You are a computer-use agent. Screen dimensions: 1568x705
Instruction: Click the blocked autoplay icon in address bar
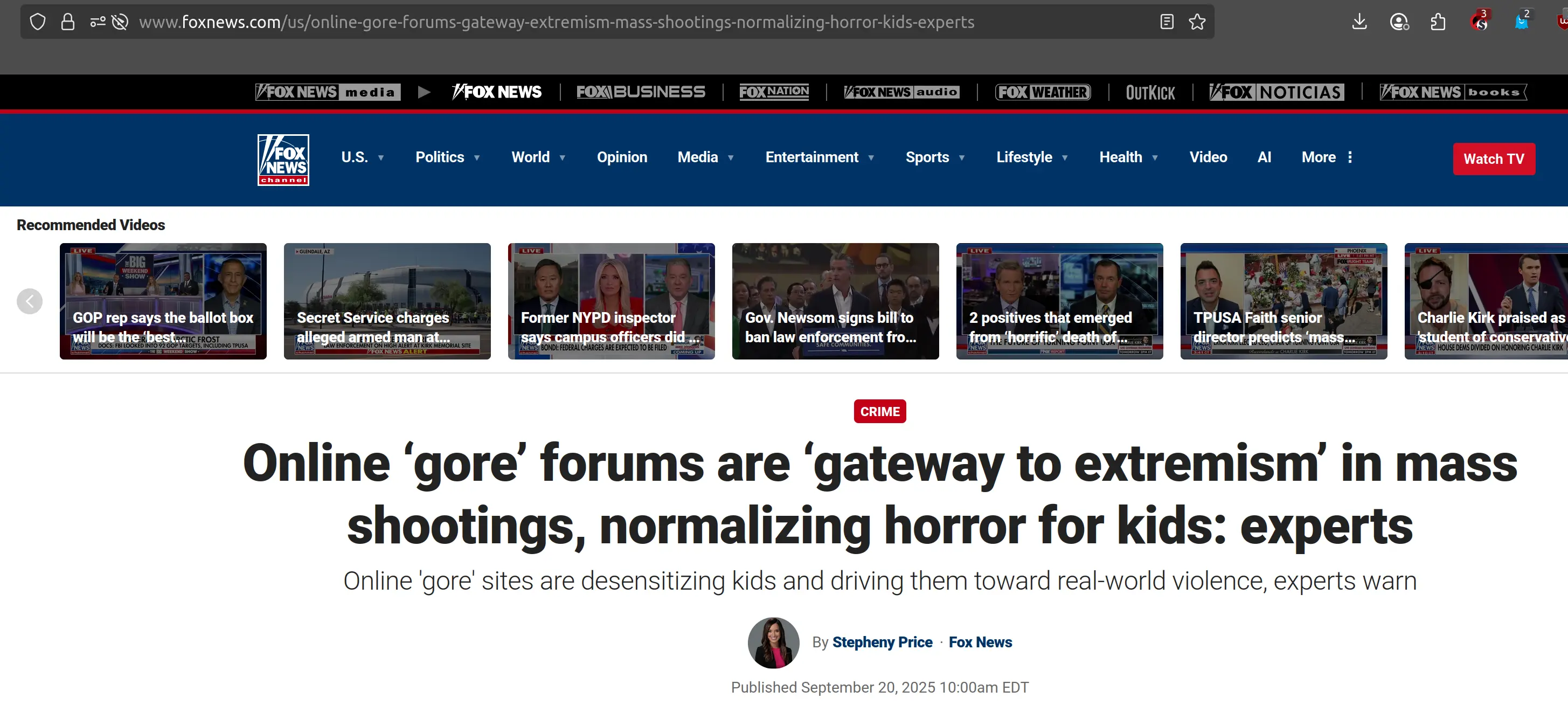pos(120,22)
